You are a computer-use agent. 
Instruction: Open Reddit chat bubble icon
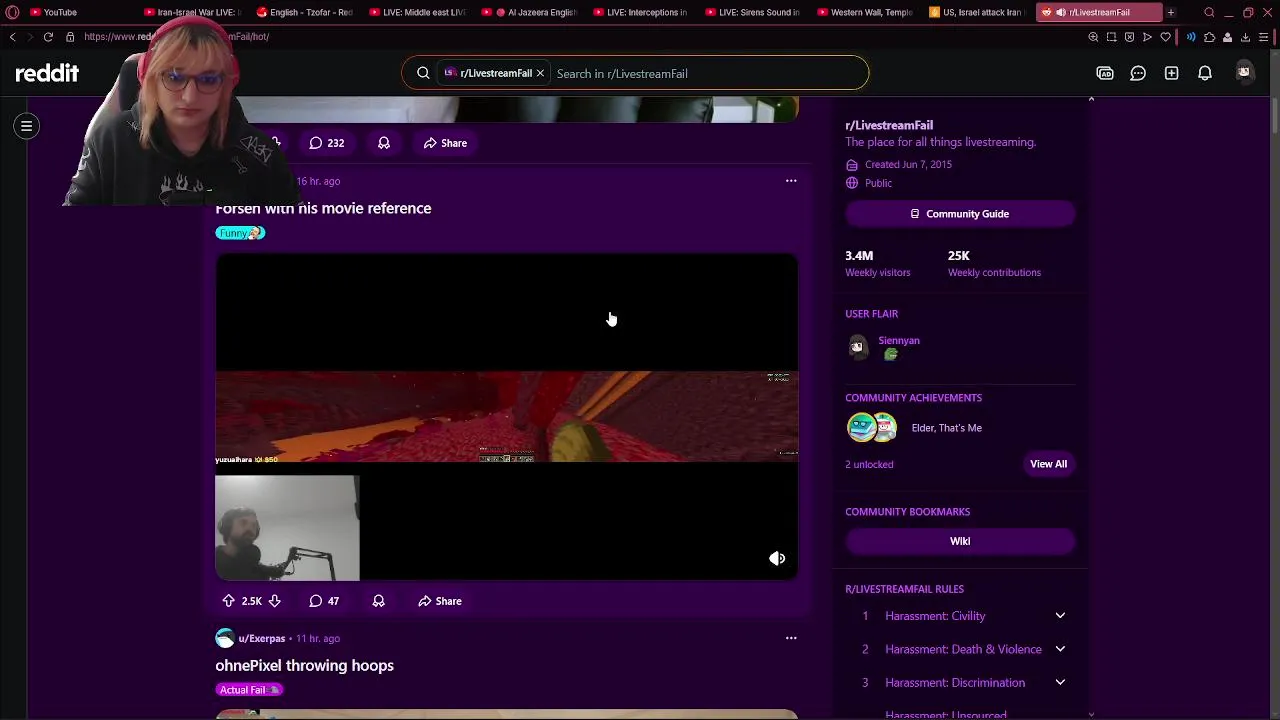[1138, 73]
